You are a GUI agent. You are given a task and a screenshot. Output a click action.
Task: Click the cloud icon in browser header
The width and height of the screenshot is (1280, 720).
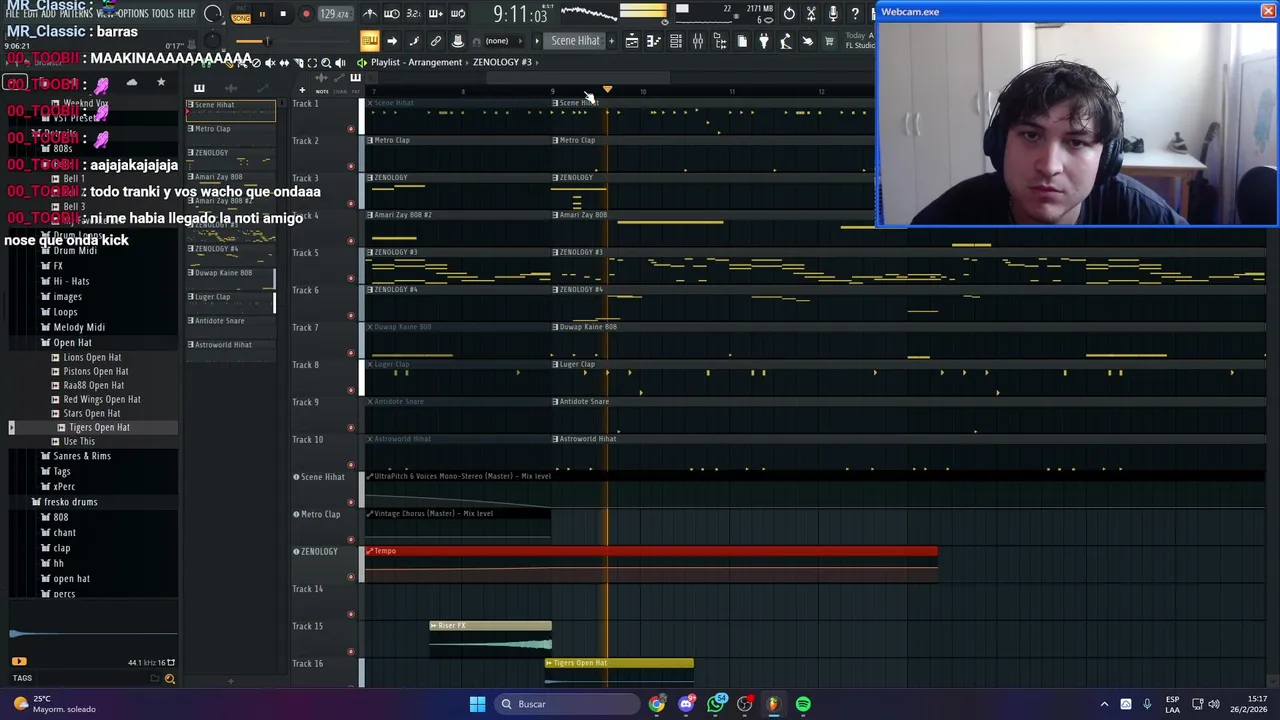[131, 82]
